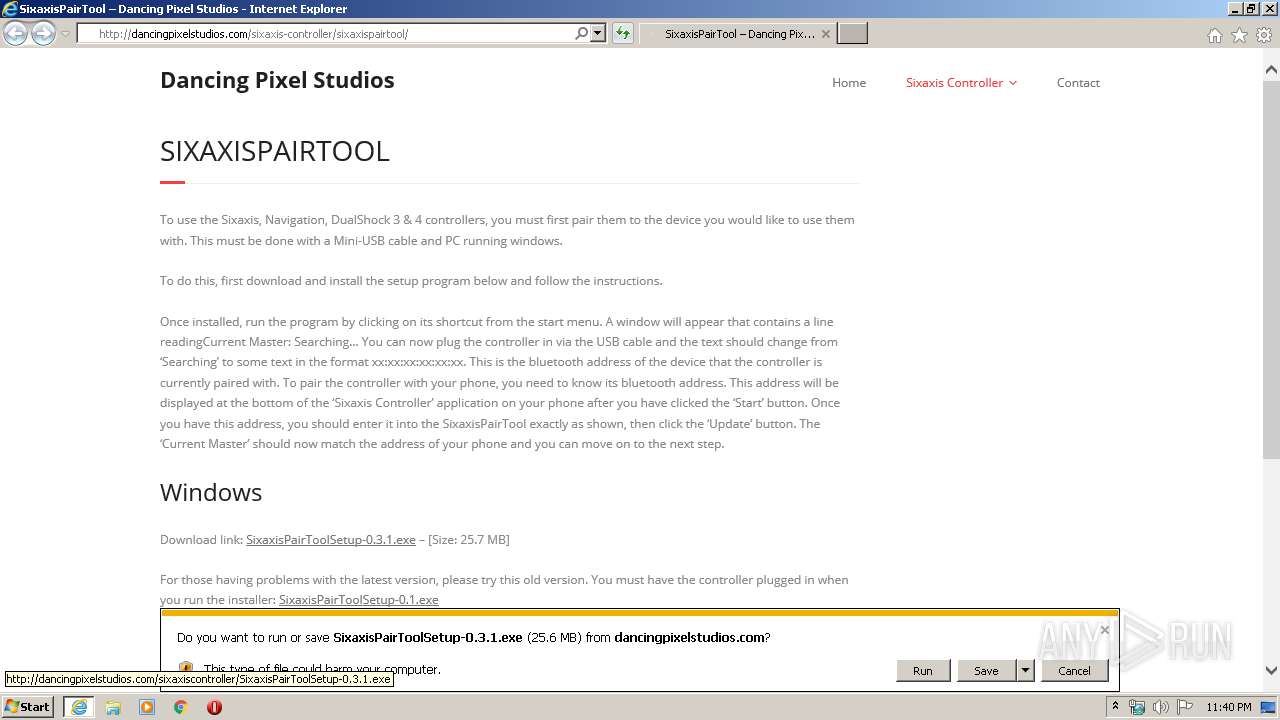Expand the Sixaxis Controller chevron
This screenshot has height=720, width=1280.
tap(1013, 83)
